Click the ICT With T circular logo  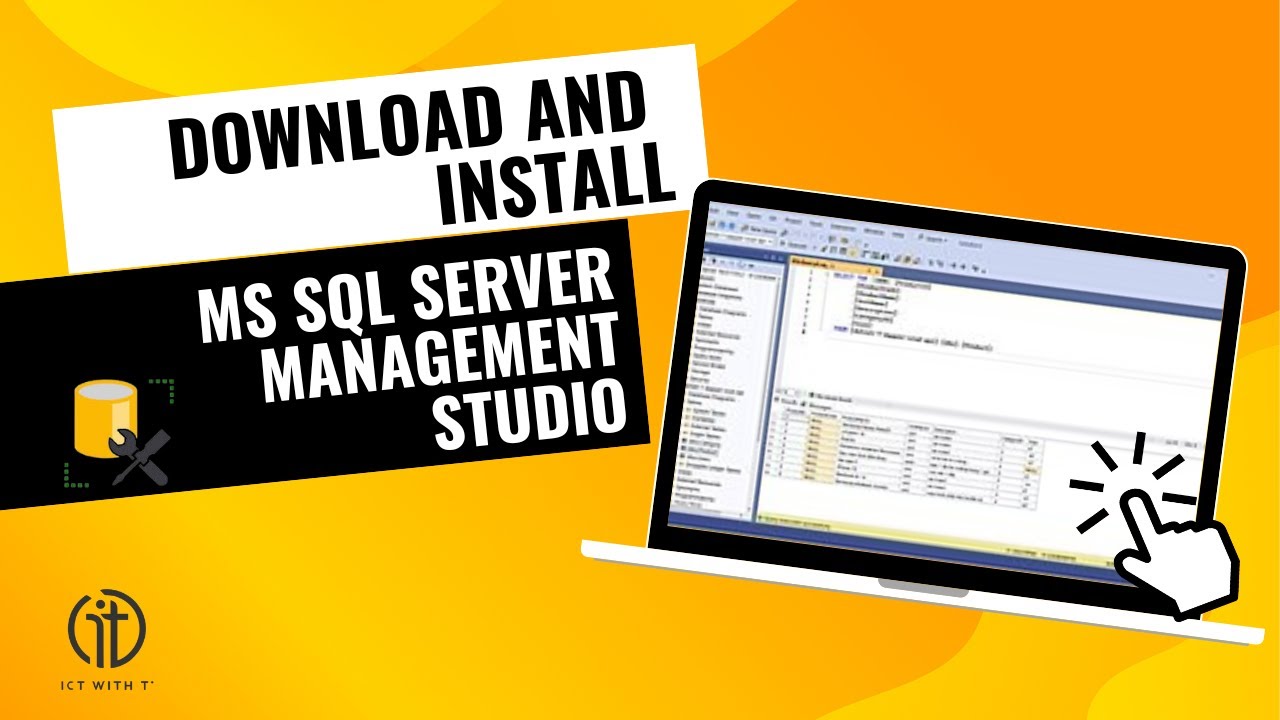click(107, 628)
